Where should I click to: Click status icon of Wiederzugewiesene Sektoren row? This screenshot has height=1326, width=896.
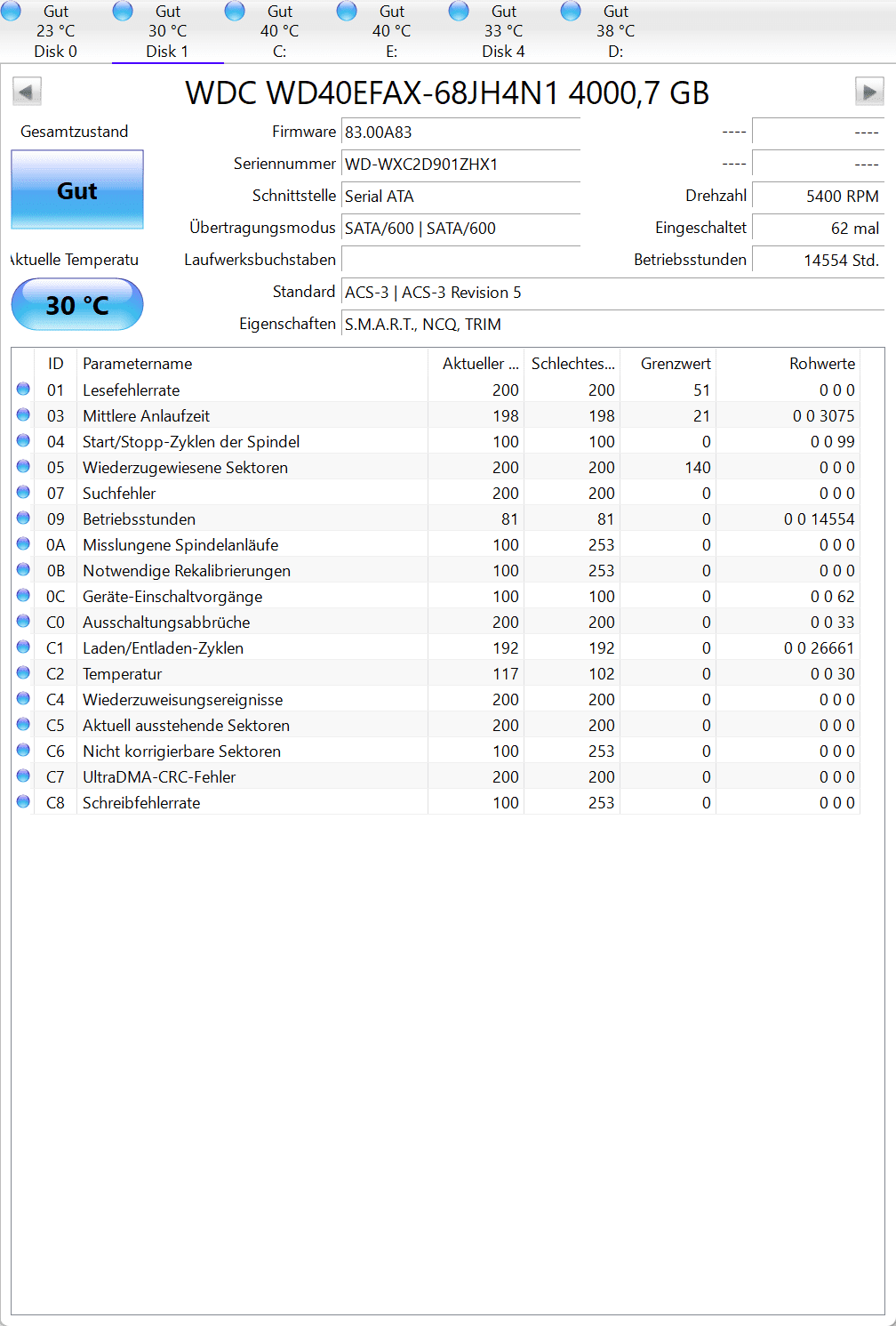23,466
